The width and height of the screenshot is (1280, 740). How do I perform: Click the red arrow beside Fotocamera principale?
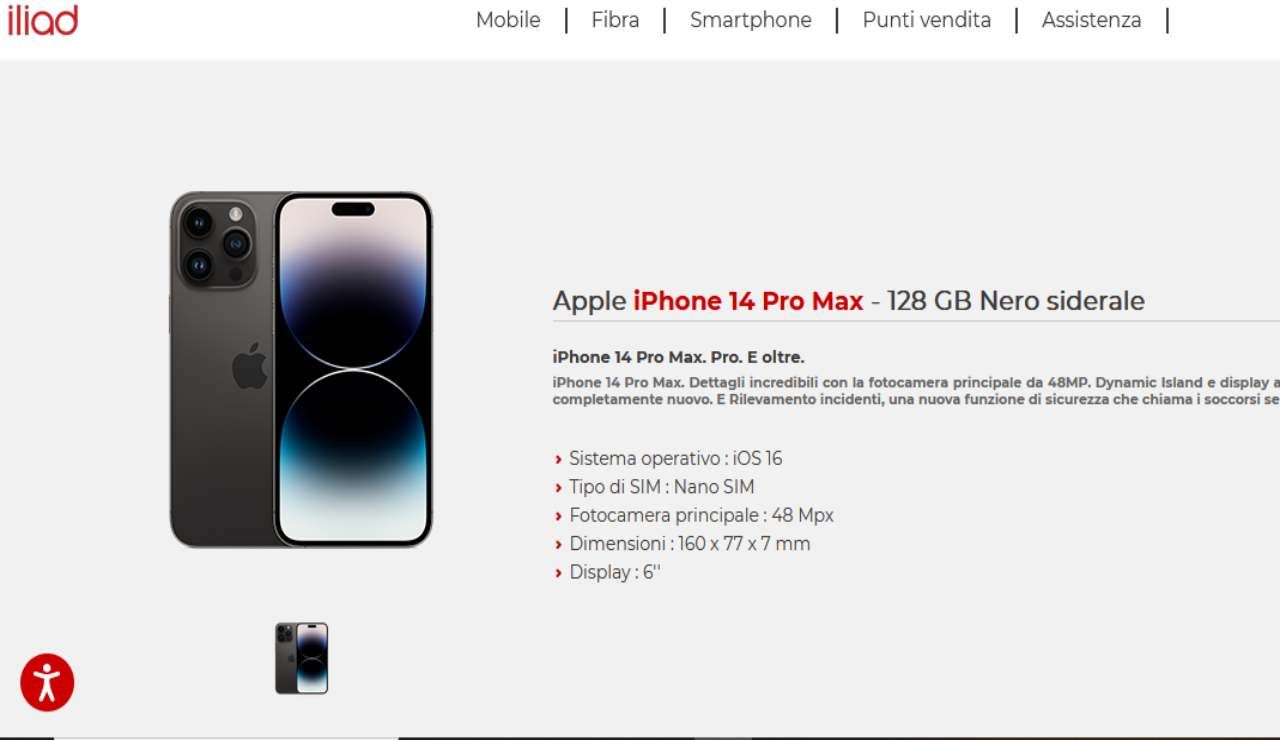(558, 517)
